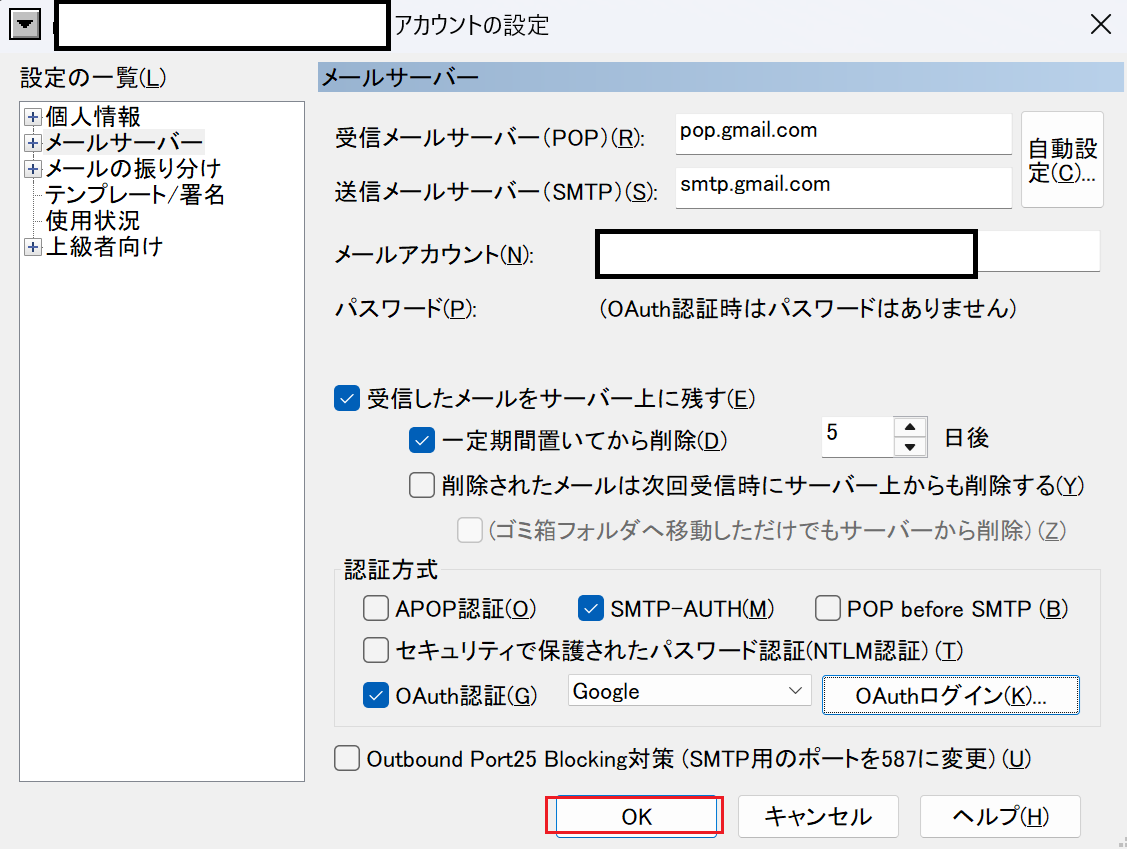Click the POP server input field

point(843,133)
